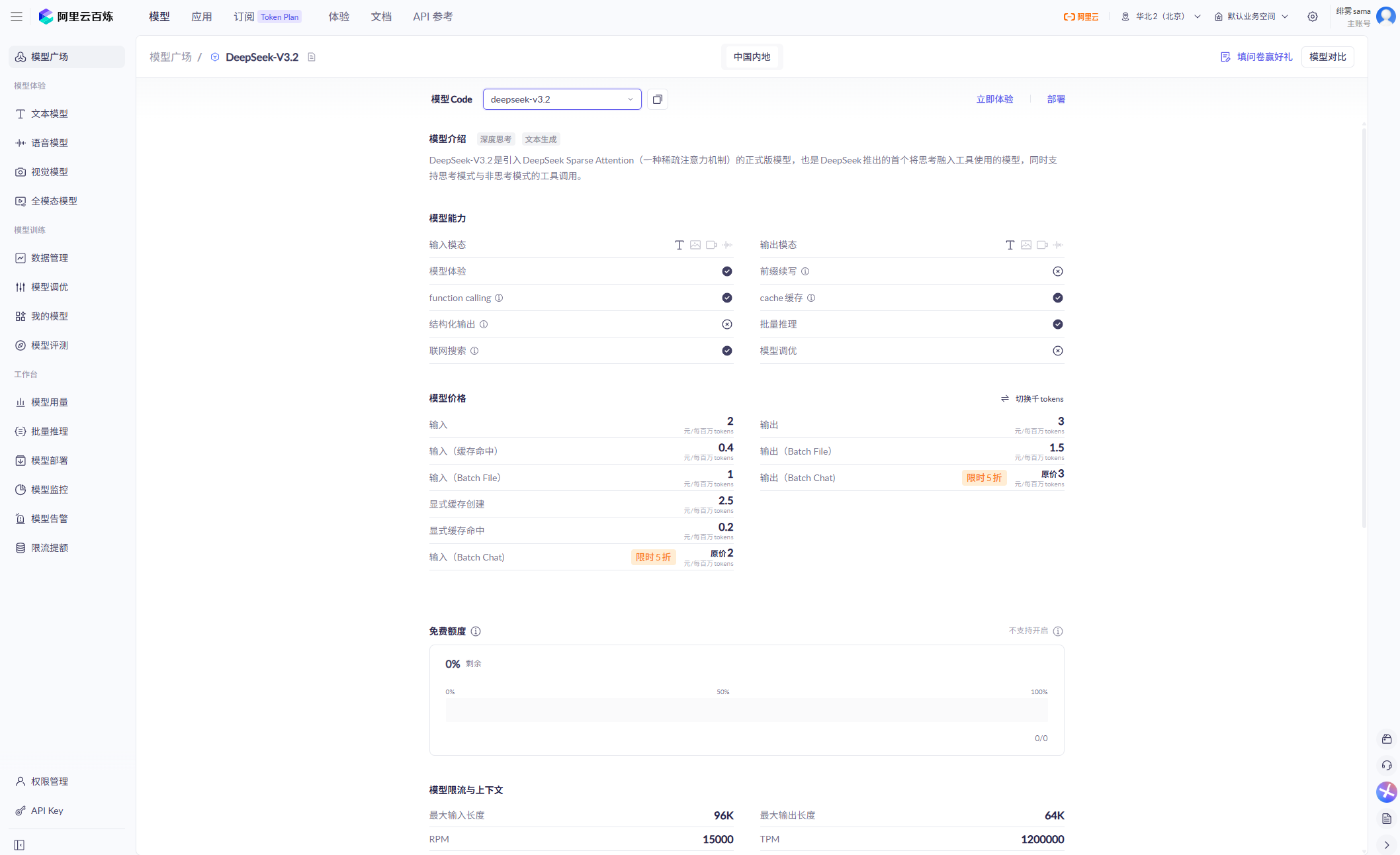1400x855 pixels.
Task: Switch to the 体验 top navigation tab
Action: 339,17
